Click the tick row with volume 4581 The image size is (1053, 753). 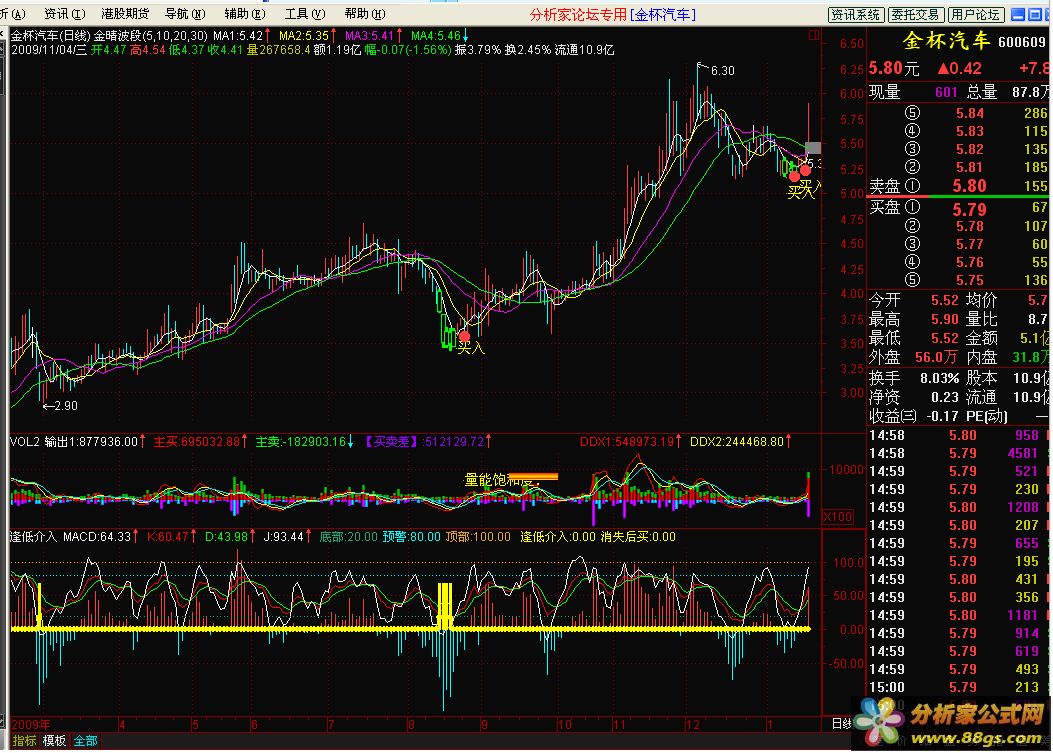pyautogui.click(x=959, y=453)
